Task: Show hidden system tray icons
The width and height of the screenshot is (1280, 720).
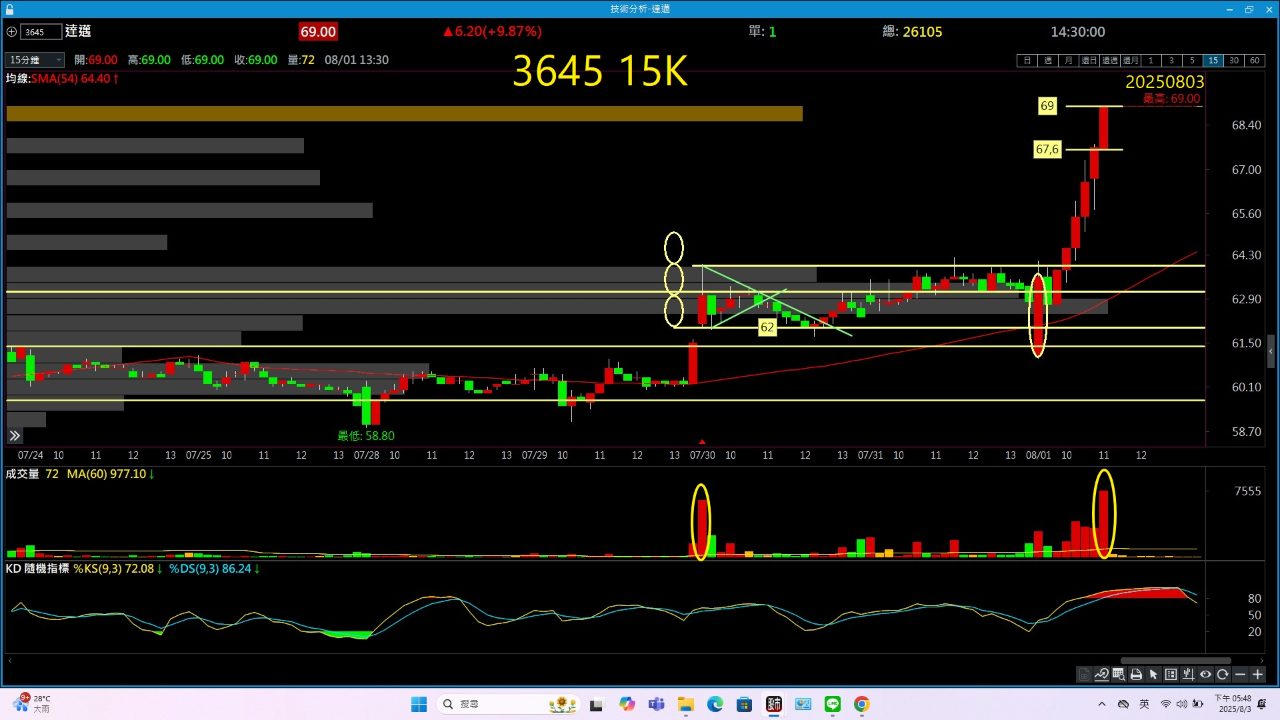Action: point(1102,704)
